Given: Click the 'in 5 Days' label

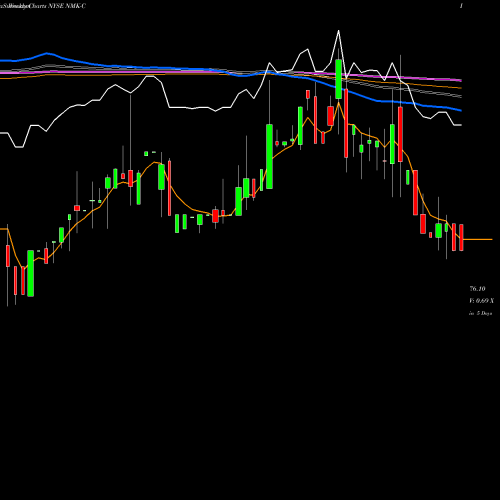Looking at the screenshot, I should pos(481,313).
